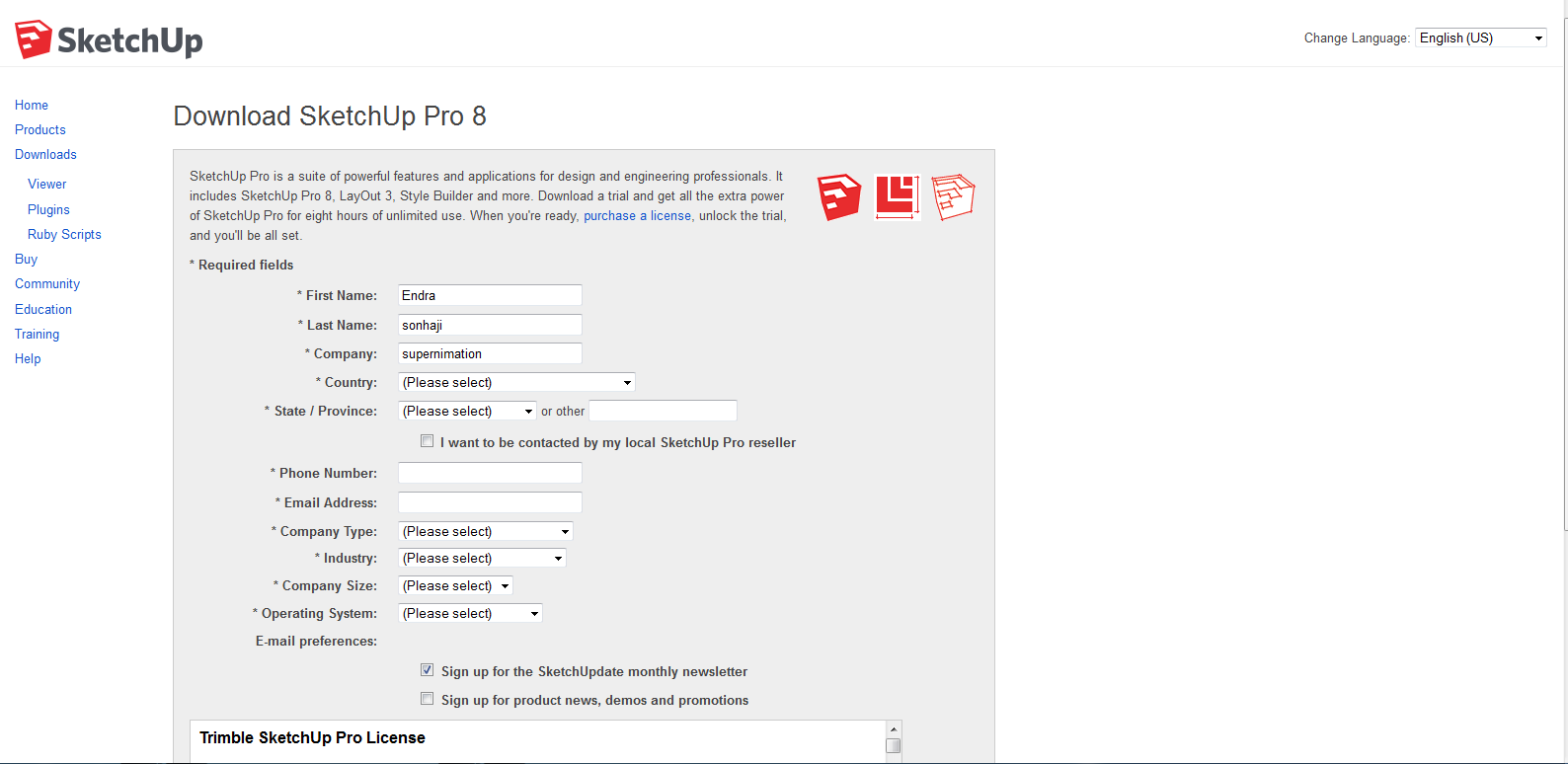Click the Company field containing supernimation
This screenshot has width=1568, height=764.
(x=490, y=353)
